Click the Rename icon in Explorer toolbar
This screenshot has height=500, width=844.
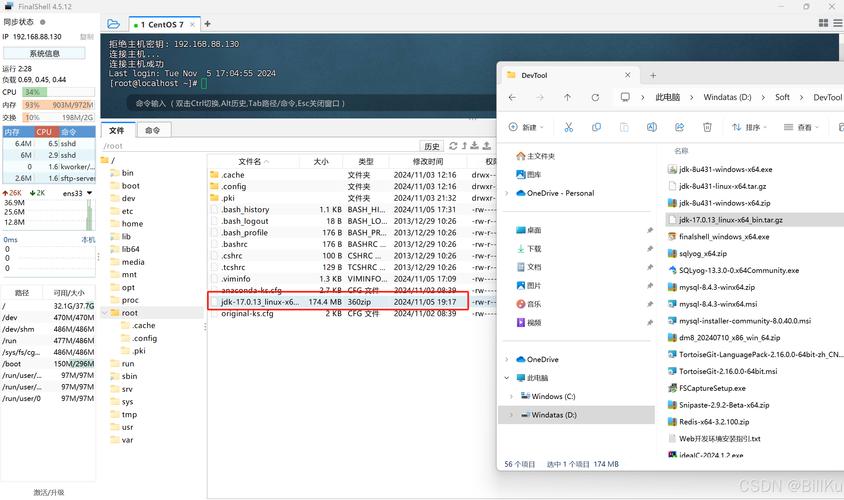pos(651,127)
